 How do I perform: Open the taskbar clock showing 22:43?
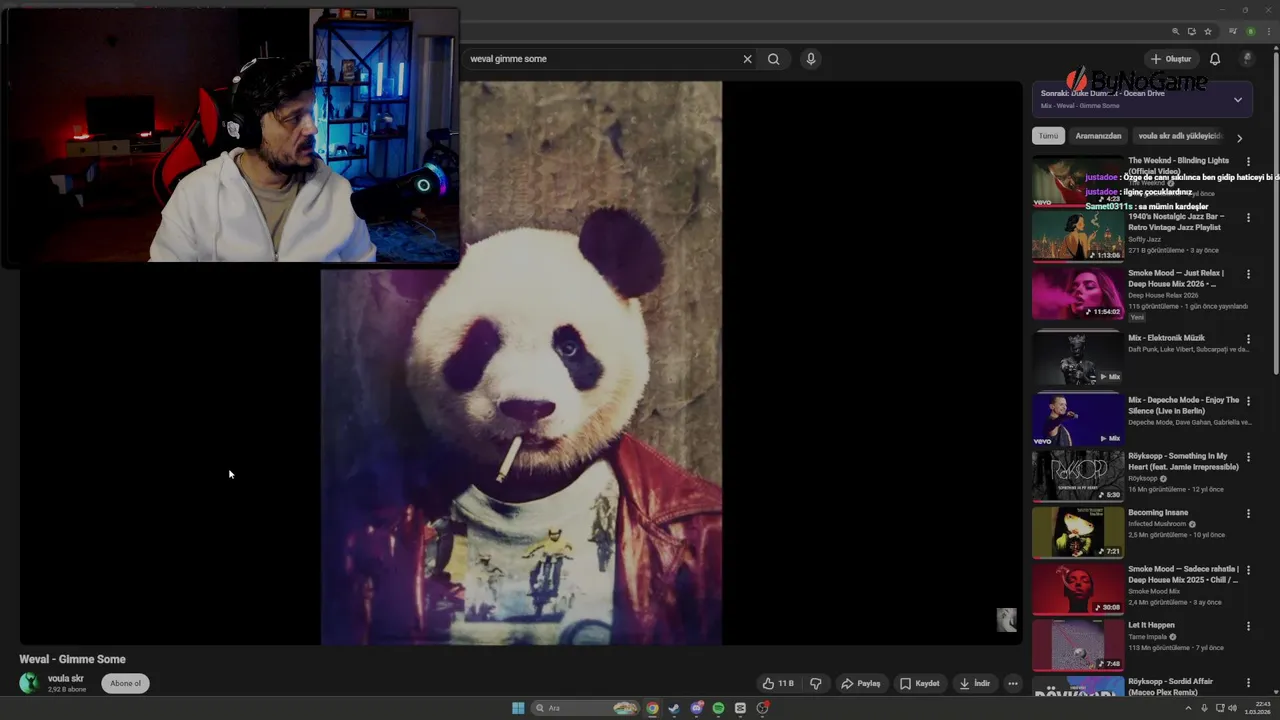1259,709
